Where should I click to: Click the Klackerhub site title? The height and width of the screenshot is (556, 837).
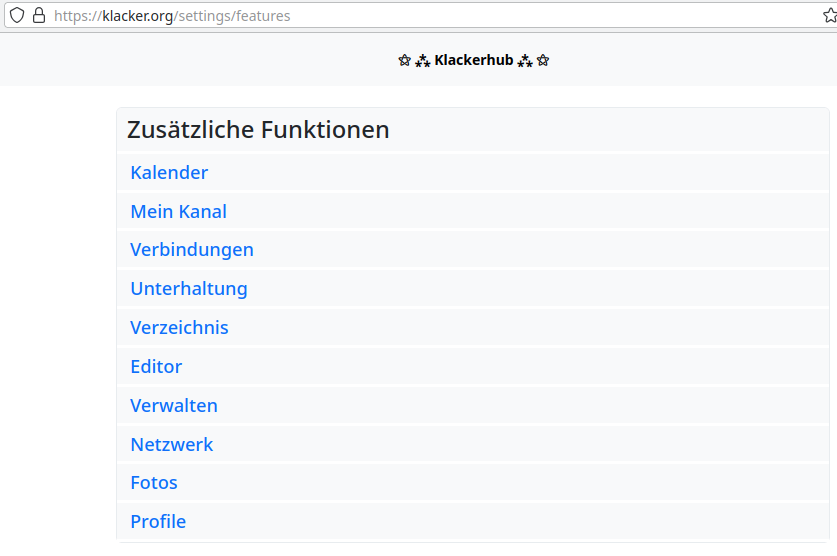click(473, 61)
